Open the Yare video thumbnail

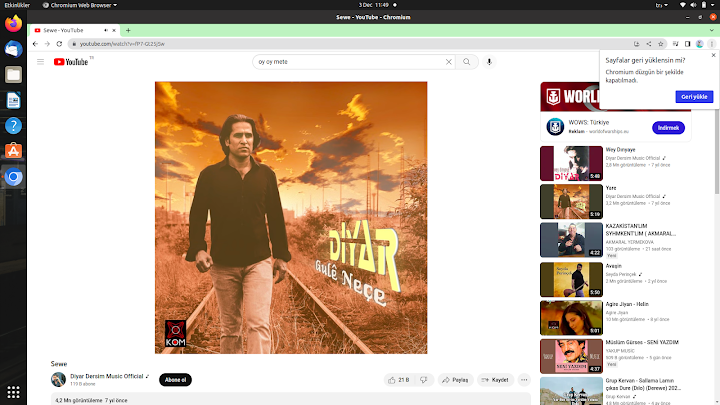click(x=571, y=202)
